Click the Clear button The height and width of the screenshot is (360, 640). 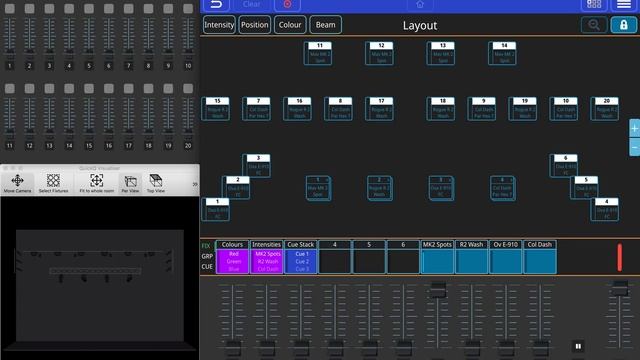click(x=251, y=4)
